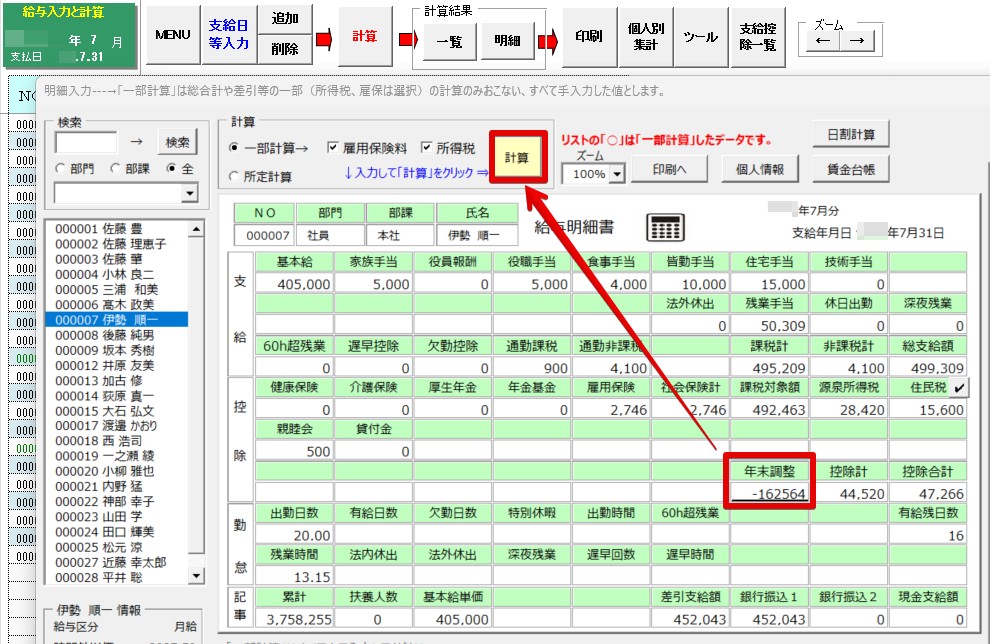Click the 年末調整 value field
Screen dimensions: 990x644
pyautogui.click(x=771, y=492)
